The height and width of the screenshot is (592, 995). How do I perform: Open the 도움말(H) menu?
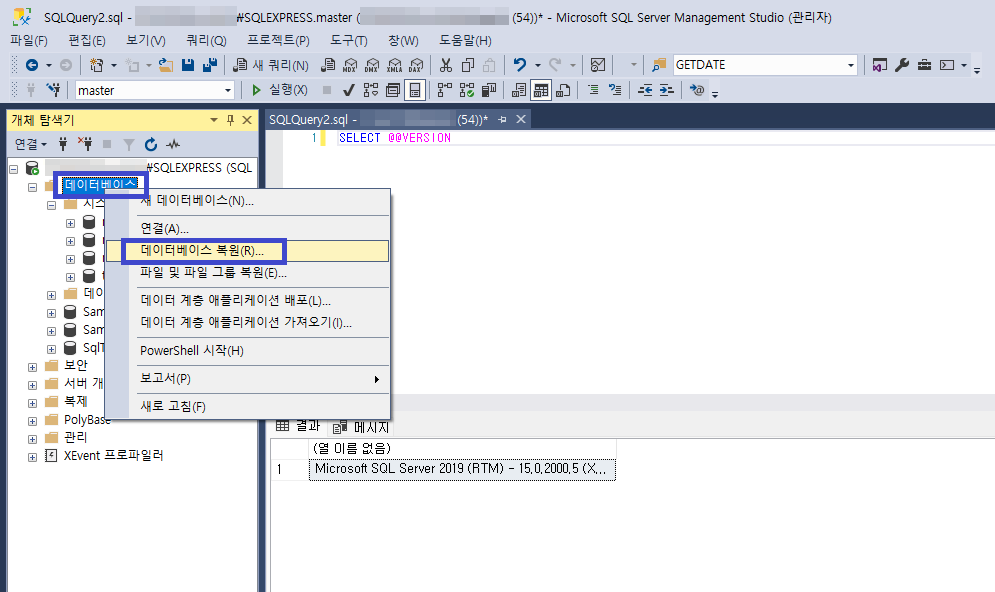[x=465, y=41]
